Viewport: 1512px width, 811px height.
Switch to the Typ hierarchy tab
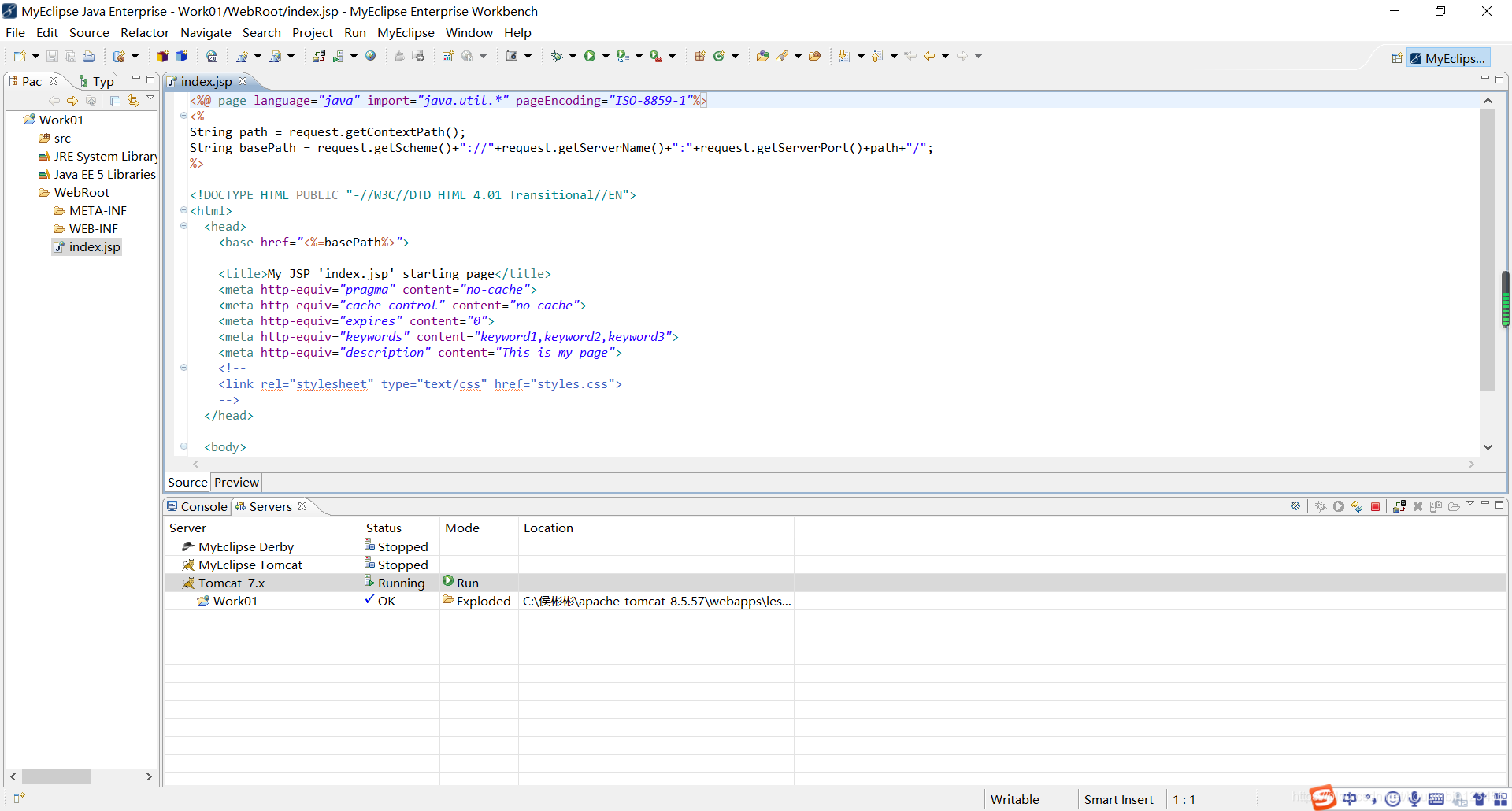(x=96, y=81)
